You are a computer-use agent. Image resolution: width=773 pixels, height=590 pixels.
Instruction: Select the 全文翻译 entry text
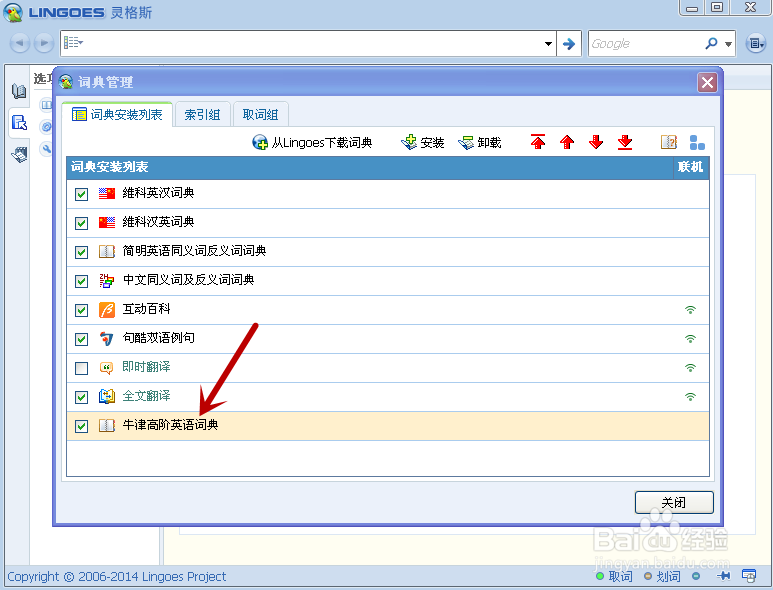146,396
